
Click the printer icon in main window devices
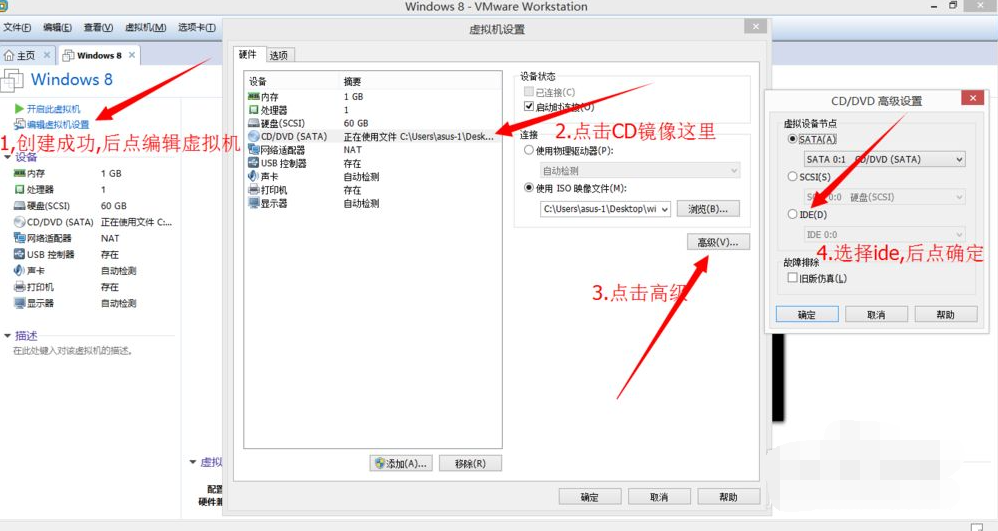(x=19, y=287)
